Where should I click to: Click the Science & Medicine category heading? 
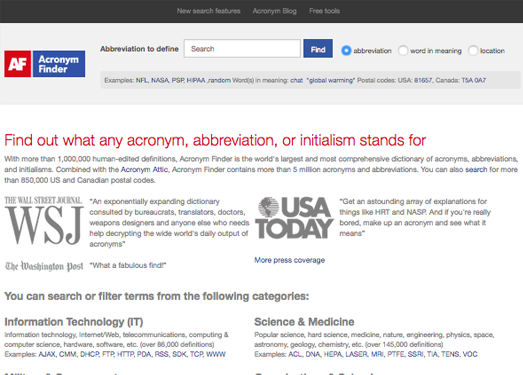[x=304, y=322]
